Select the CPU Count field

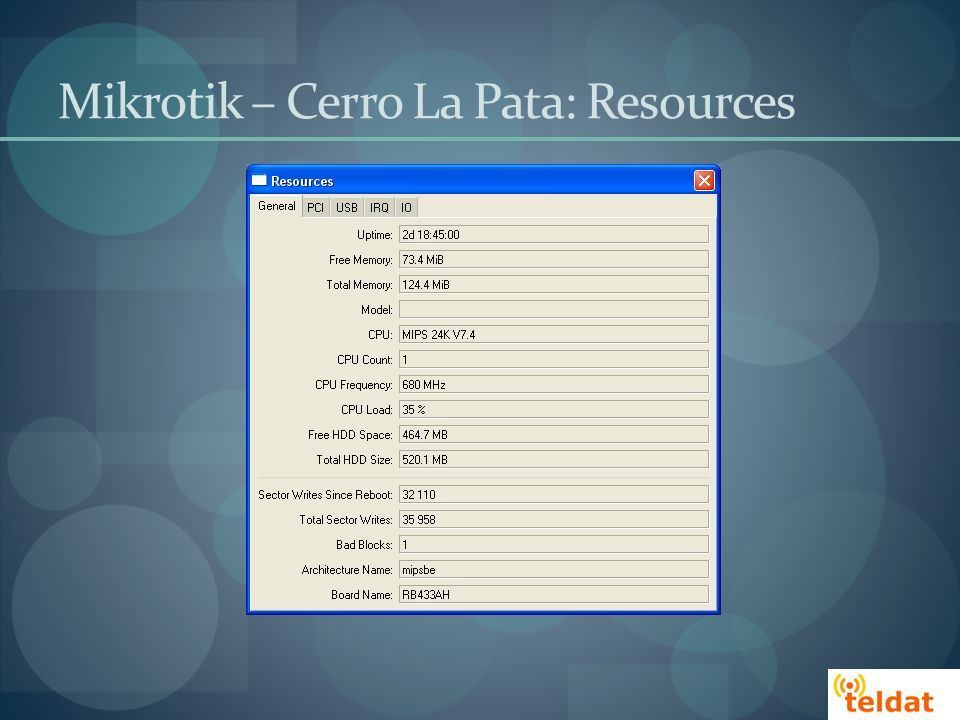pos(553,359)
